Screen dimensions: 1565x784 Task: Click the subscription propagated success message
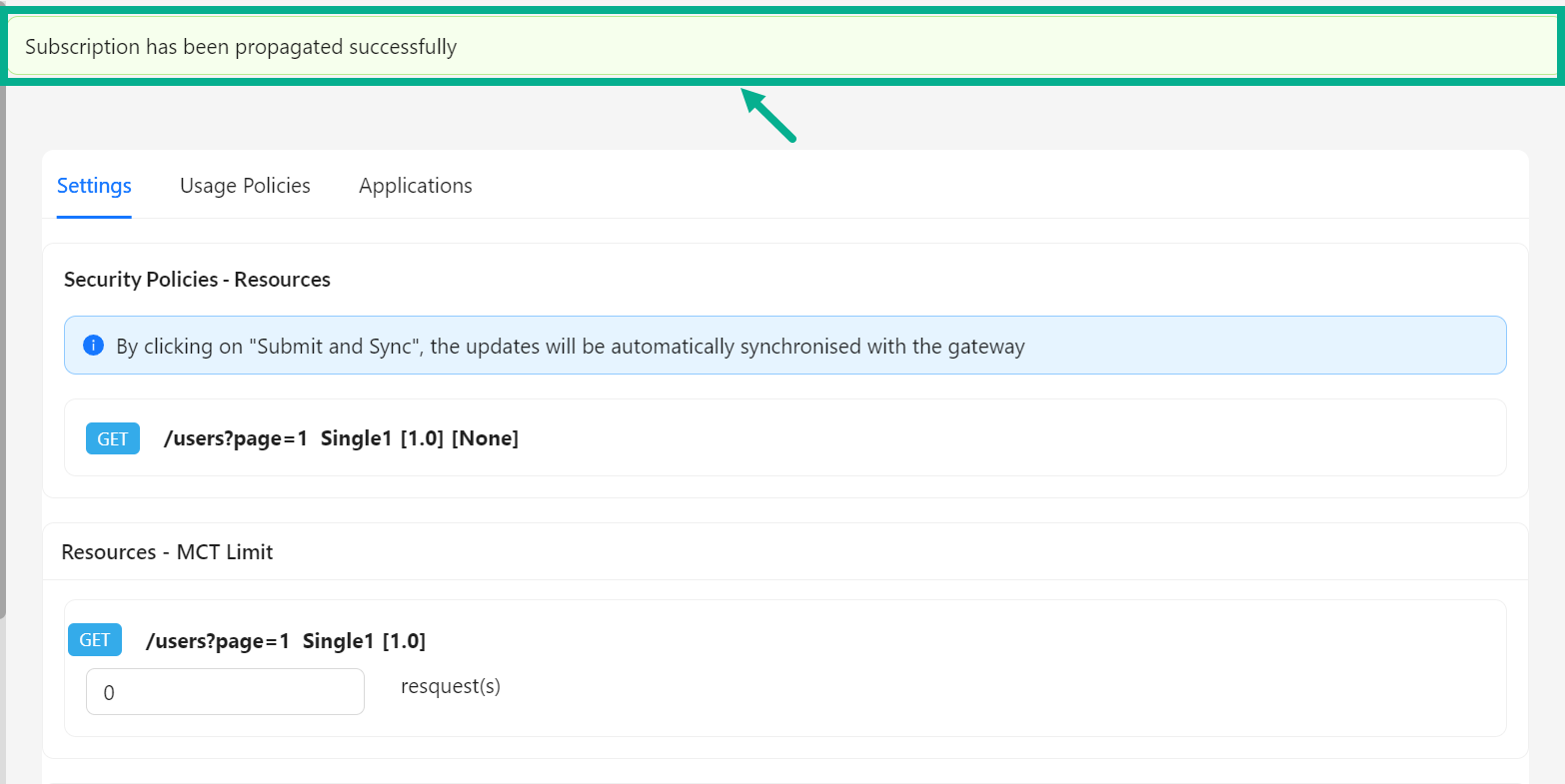tap(241, 47)
